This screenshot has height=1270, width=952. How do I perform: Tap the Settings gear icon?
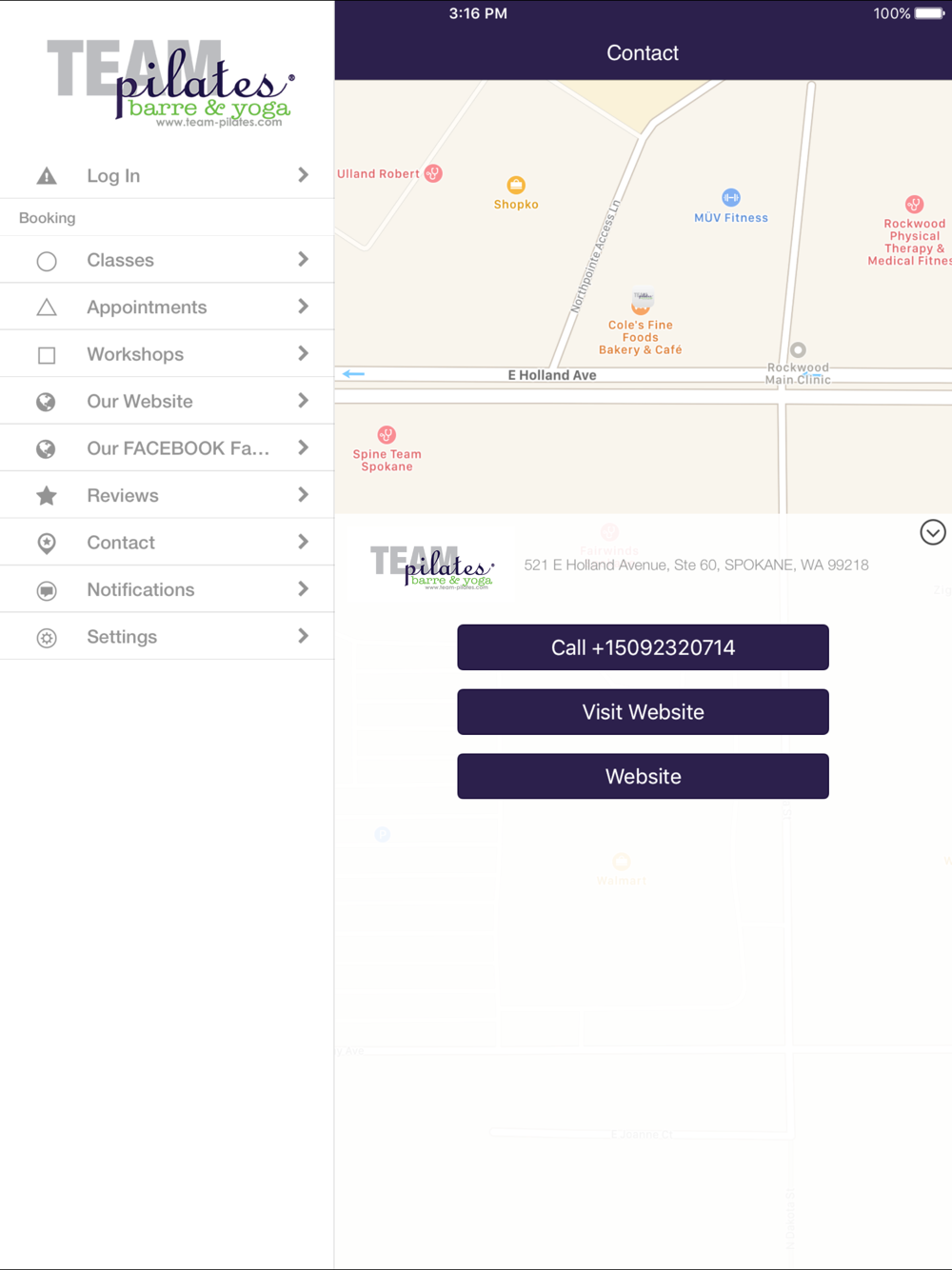tap(47, 638)
